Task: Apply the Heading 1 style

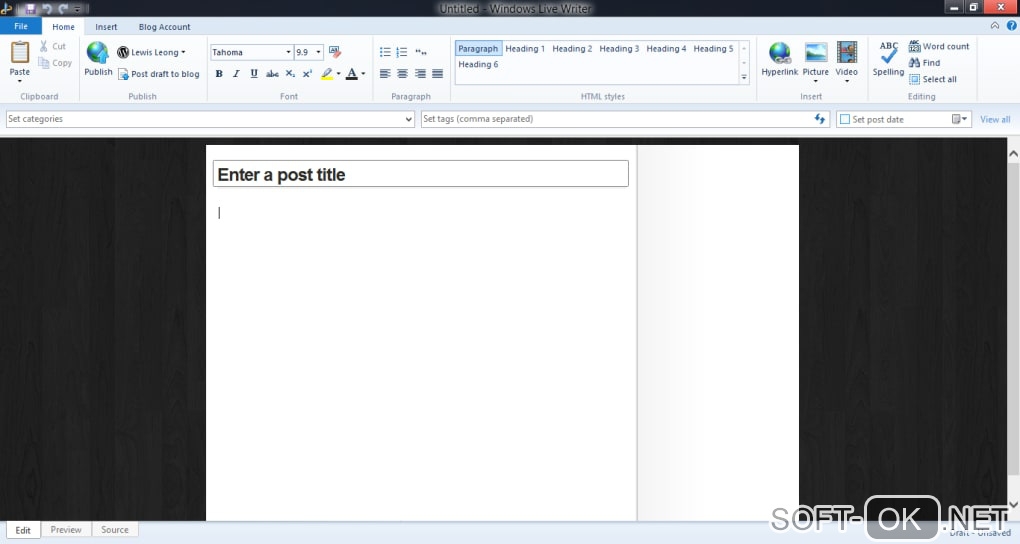Action: [525, 49]
